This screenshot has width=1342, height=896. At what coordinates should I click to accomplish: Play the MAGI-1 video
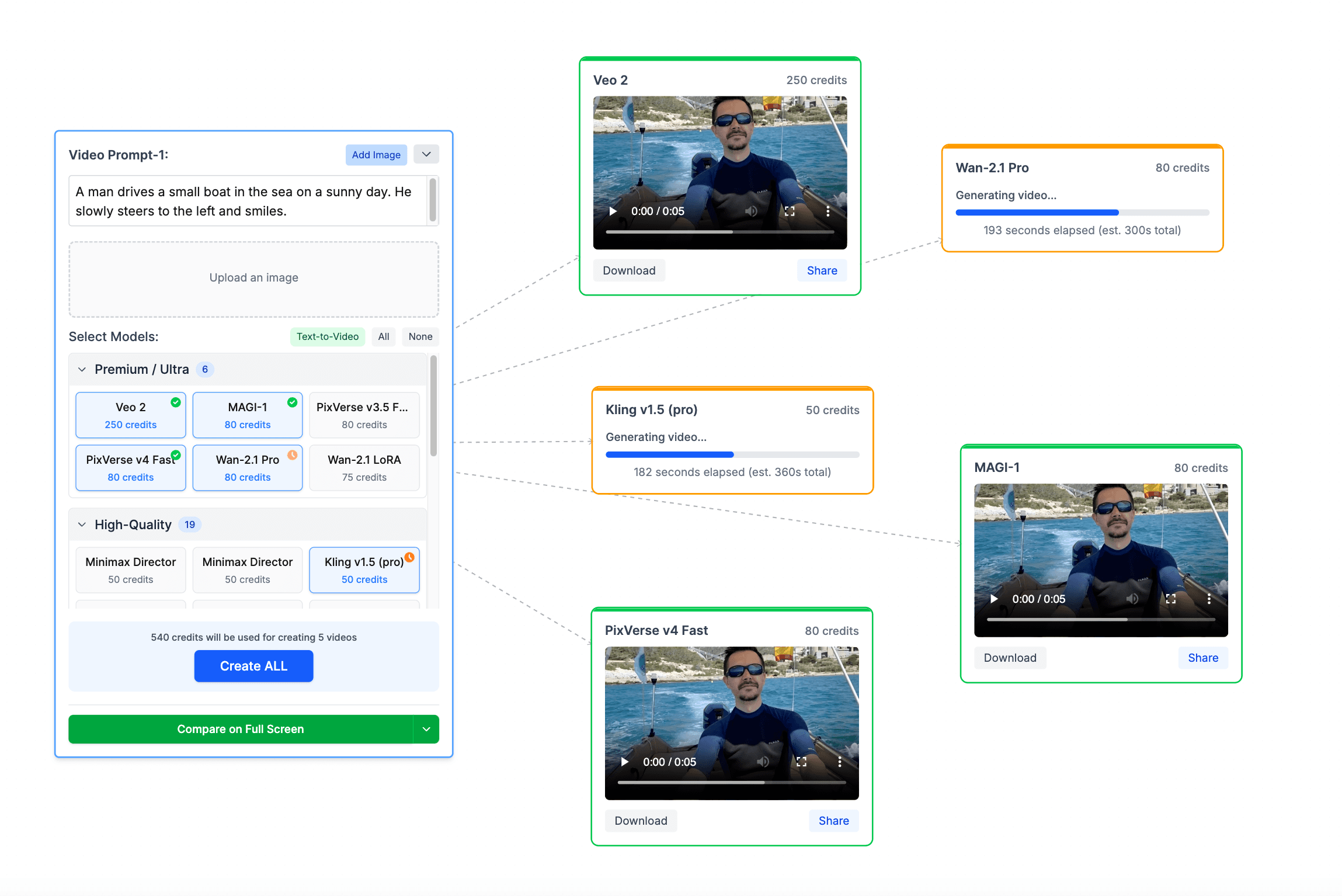tap(993, 599)
